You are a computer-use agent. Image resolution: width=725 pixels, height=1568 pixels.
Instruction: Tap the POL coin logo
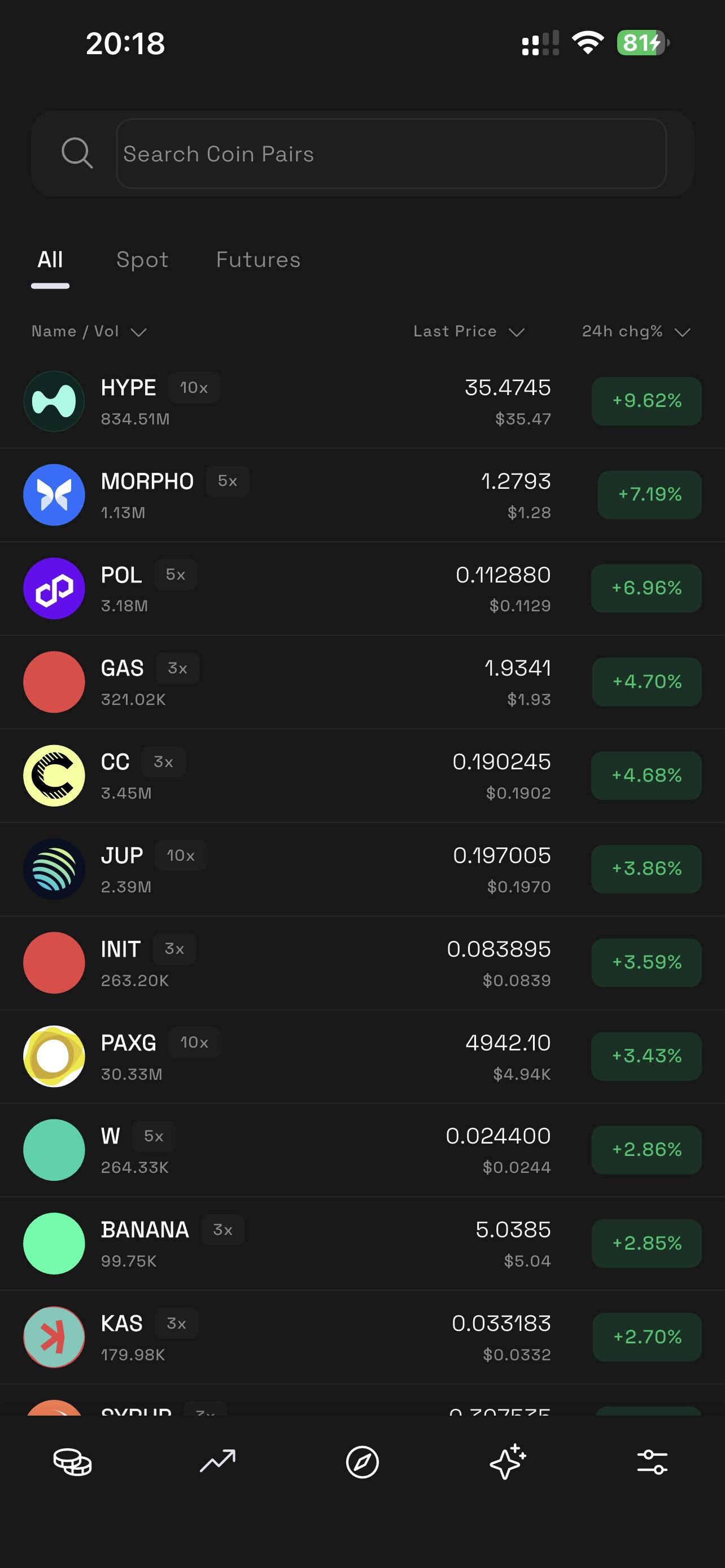tap(54, 589)
